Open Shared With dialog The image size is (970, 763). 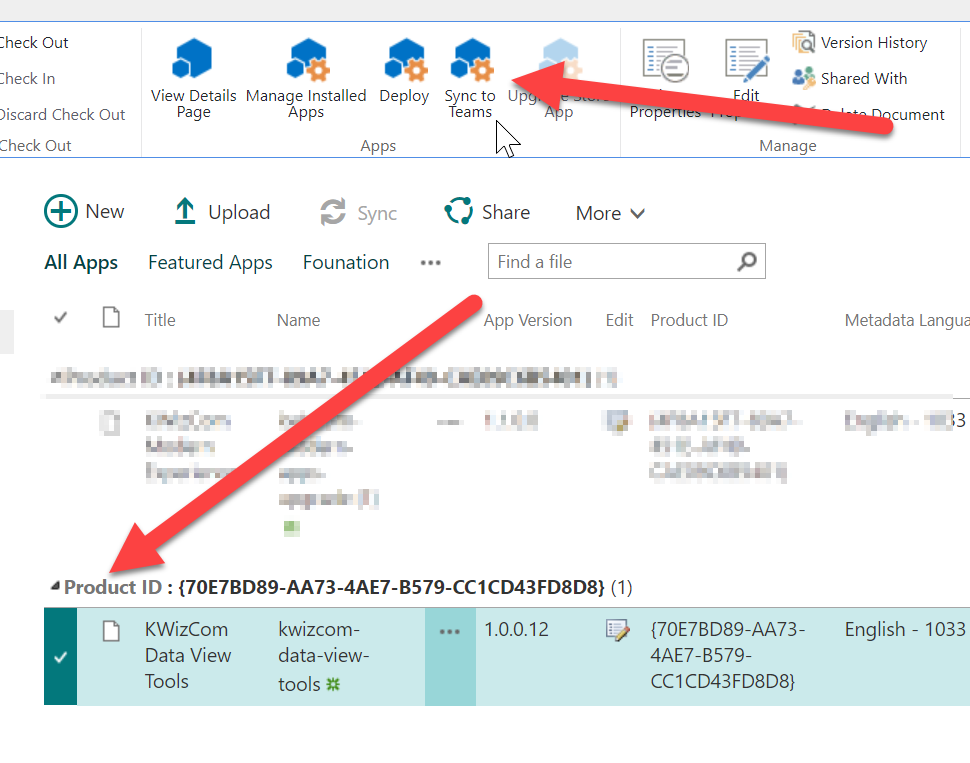[850, 79]
